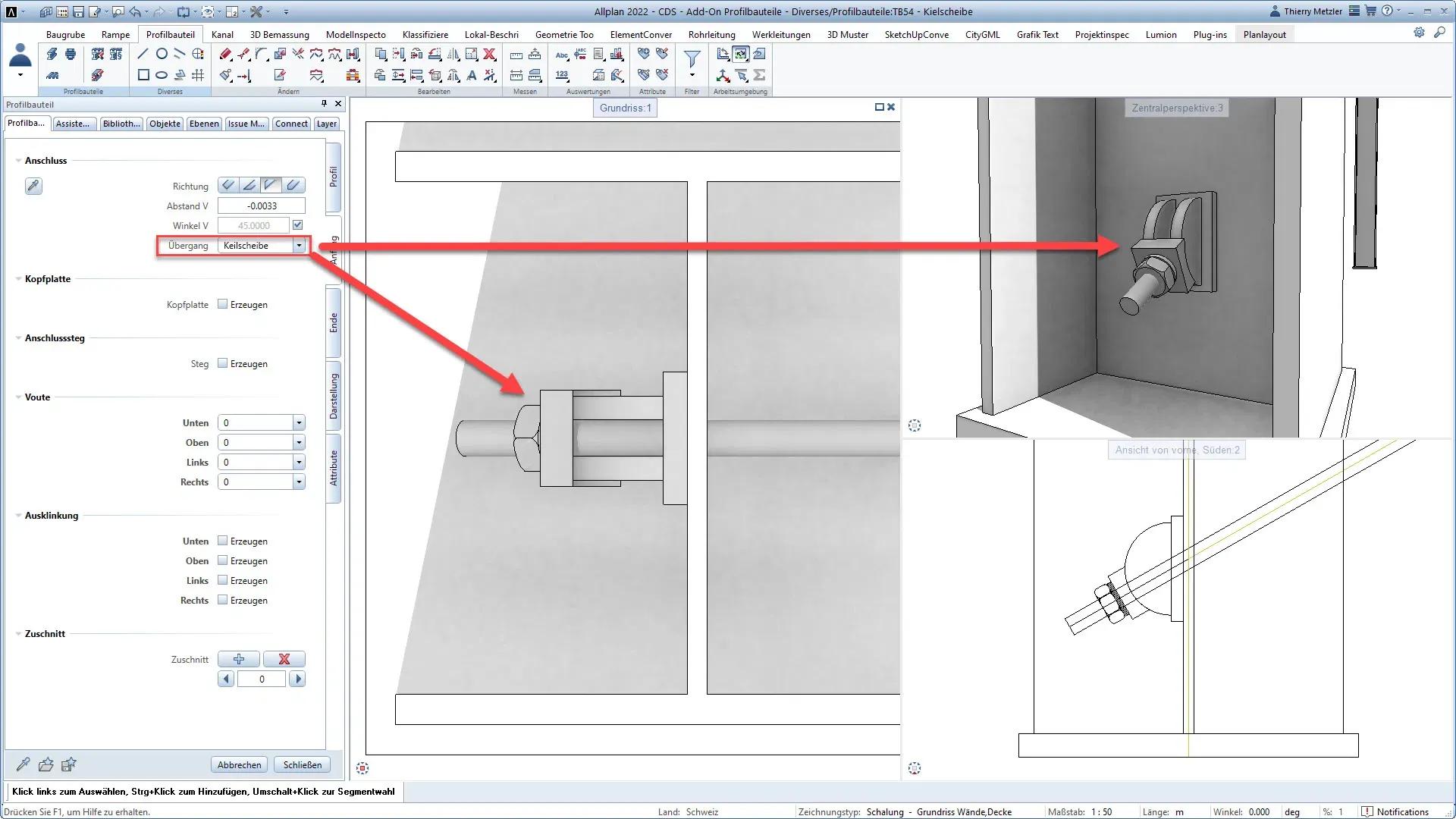The image size is (1456, 819).
Task: Select the Line drawing tool
Action: click(143, 54)
